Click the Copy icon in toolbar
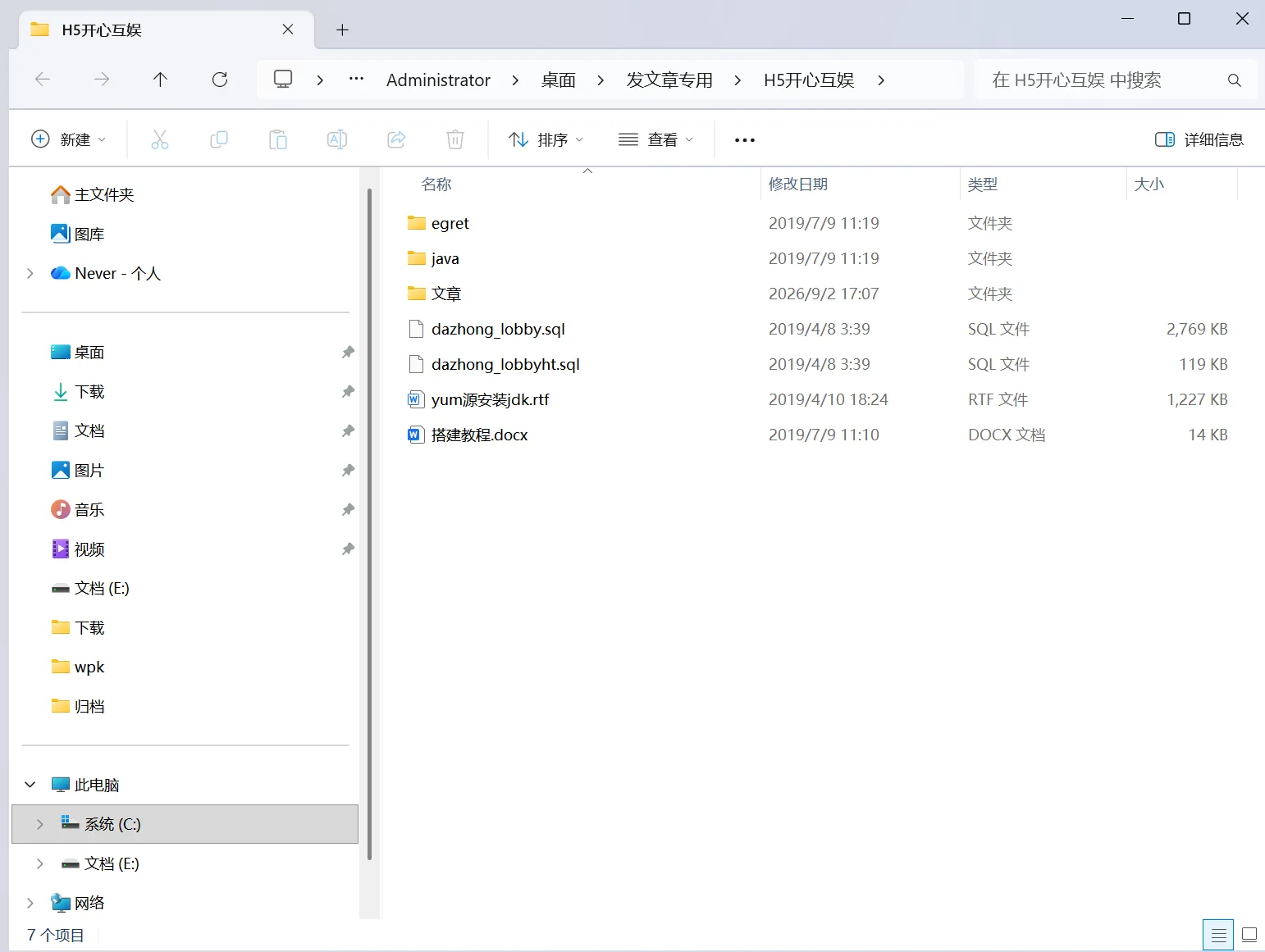The width and height of the screenshot is (1265, 952). click(x=219, y=139)
